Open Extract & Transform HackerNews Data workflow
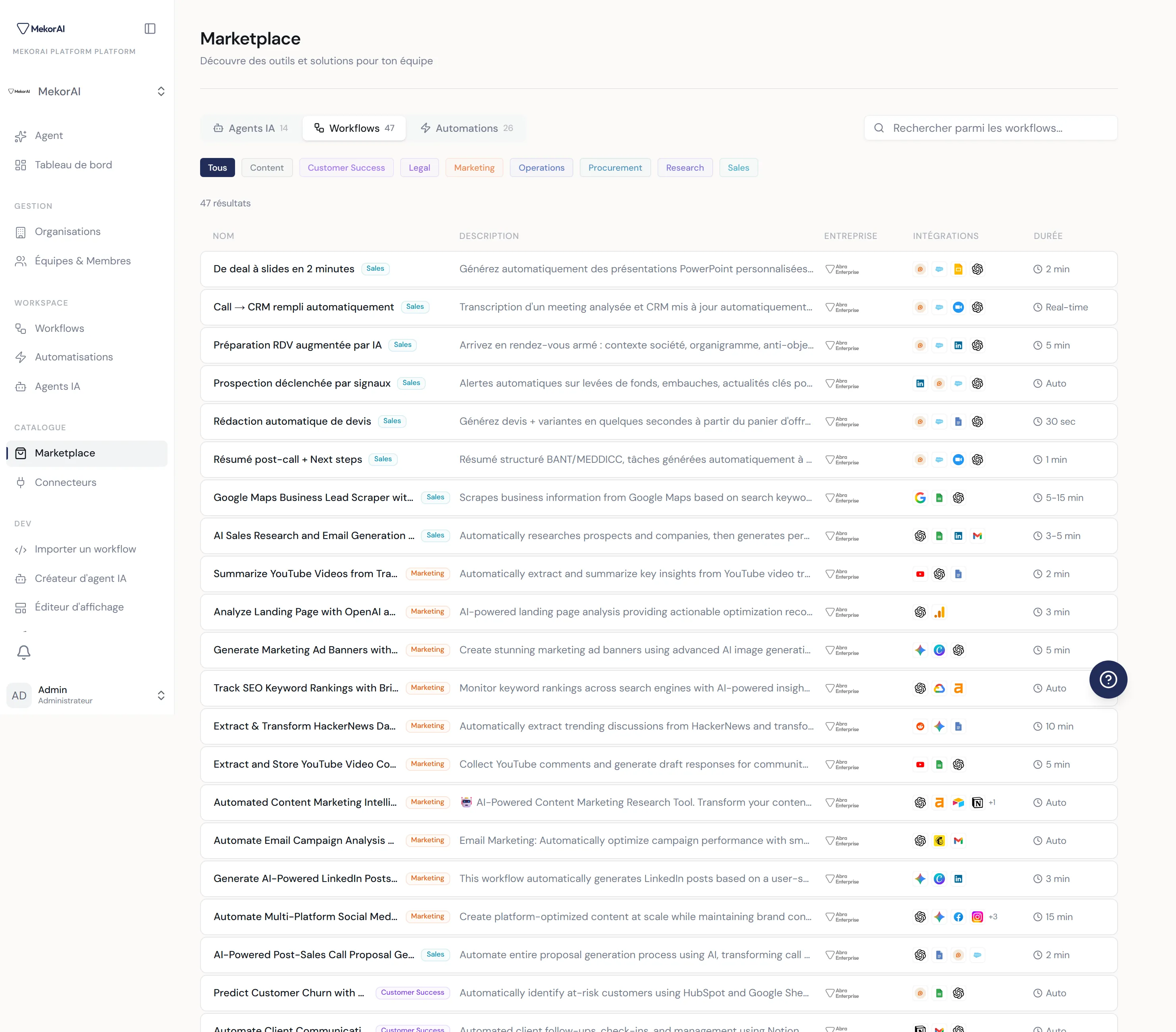This screenshot has height=1032, width=1176. click(659, 726)
